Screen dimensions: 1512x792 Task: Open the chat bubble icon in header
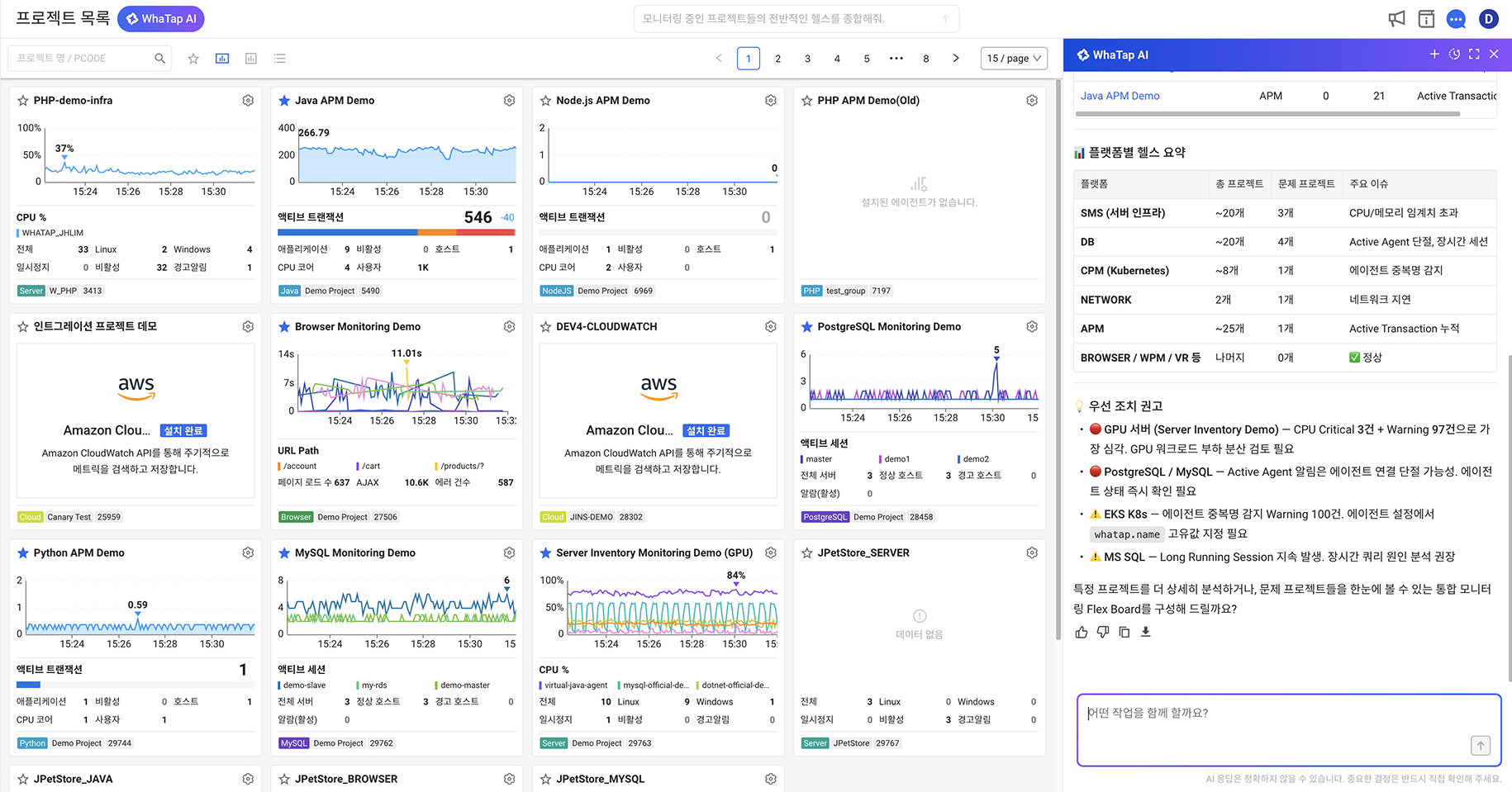pos(1456,18)
